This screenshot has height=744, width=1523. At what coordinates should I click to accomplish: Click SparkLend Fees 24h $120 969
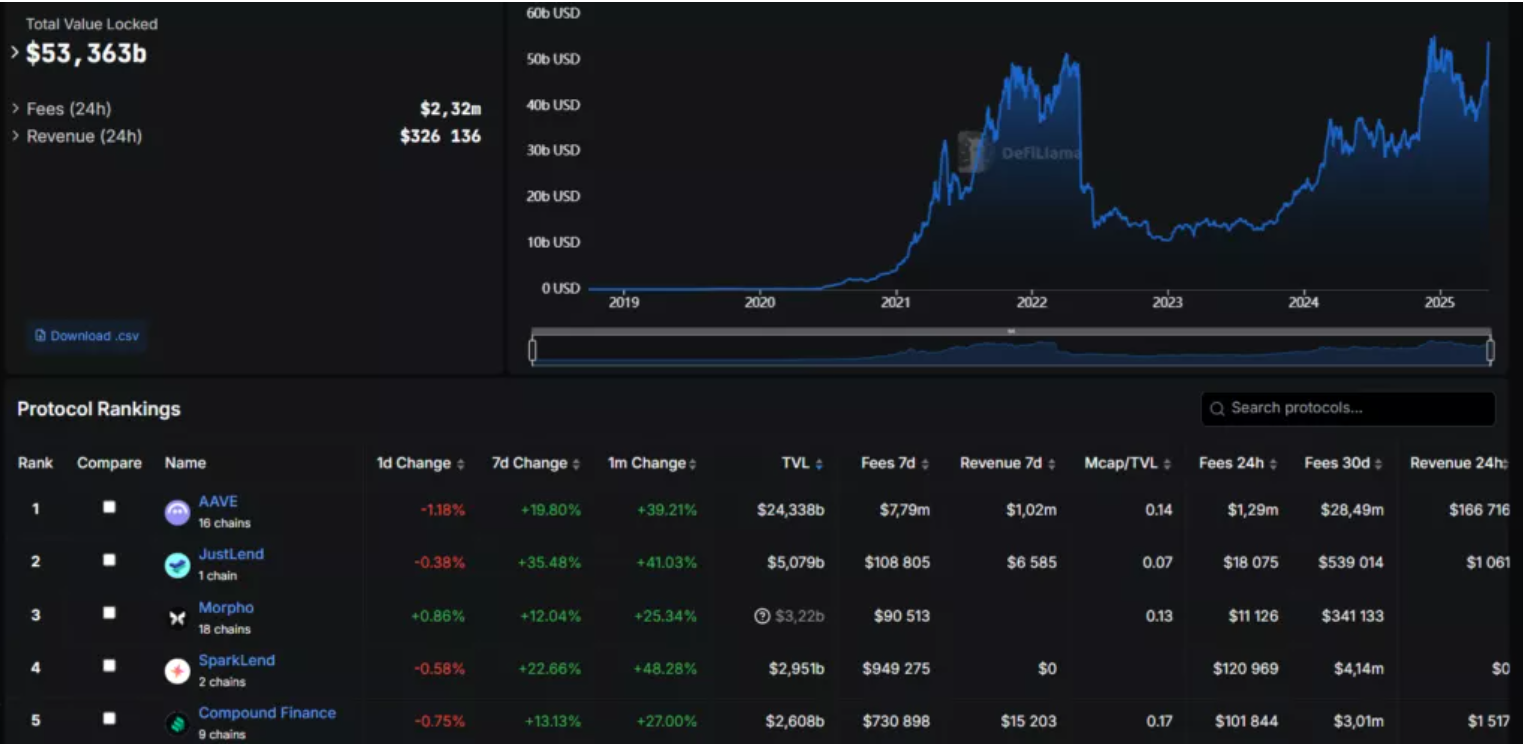click(x=1245, y=668)
